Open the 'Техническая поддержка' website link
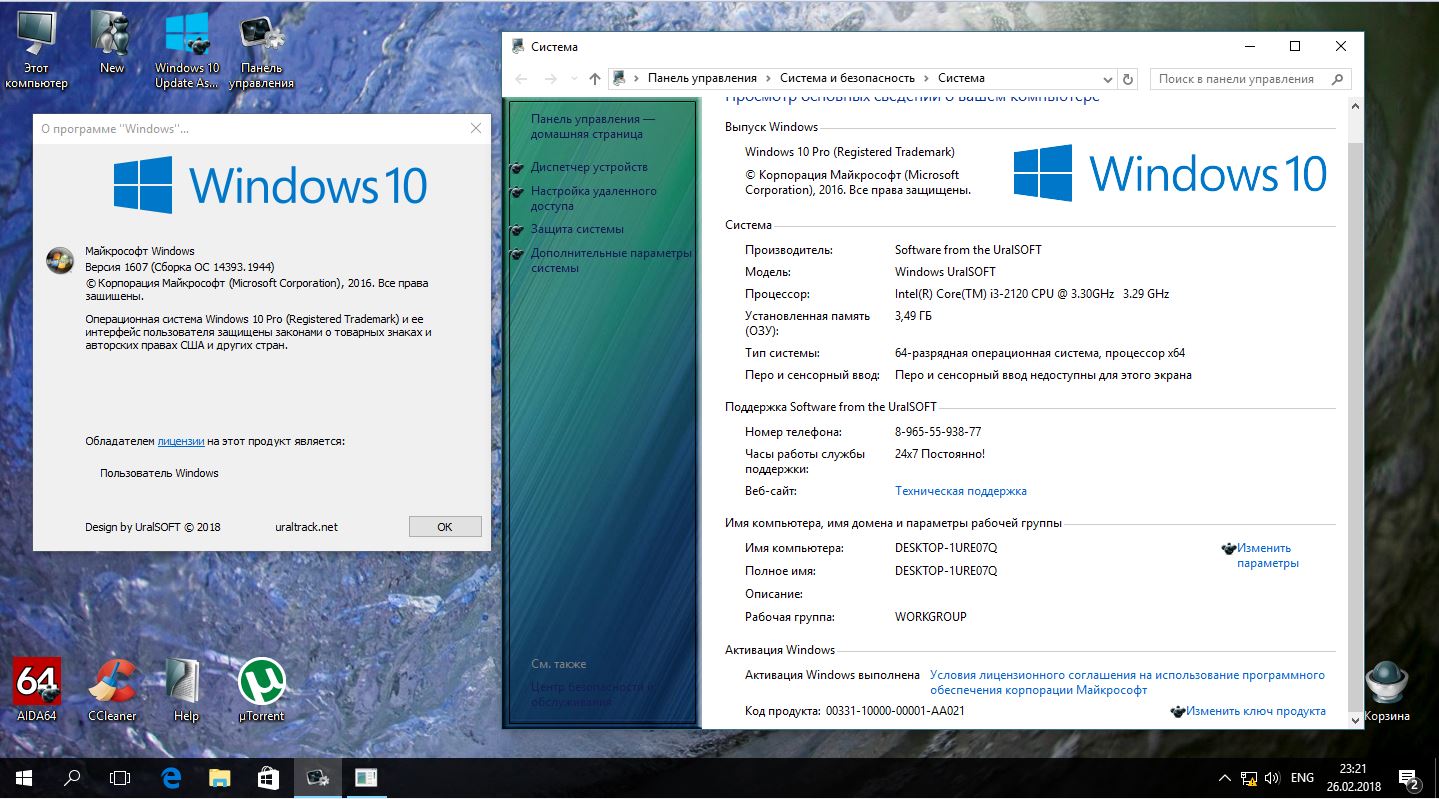This screenshot has height=799, width=1439. [961, 491]
